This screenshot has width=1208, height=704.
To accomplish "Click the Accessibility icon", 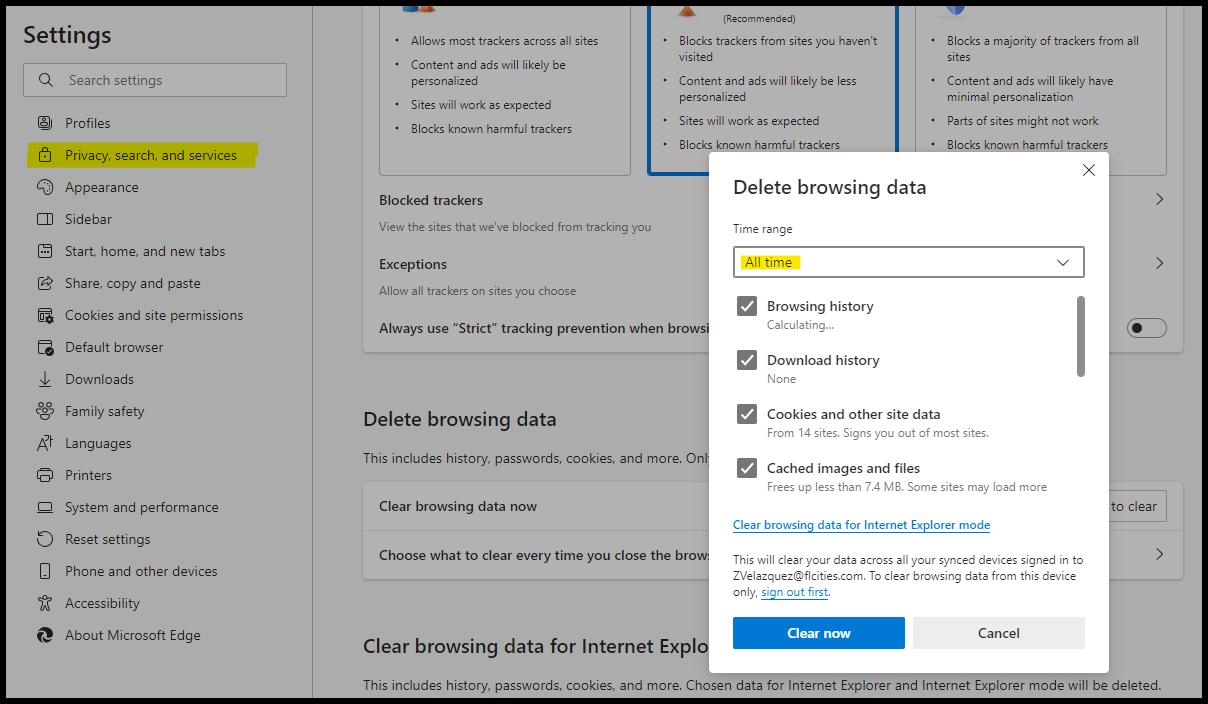I will [x=45, y=603].
